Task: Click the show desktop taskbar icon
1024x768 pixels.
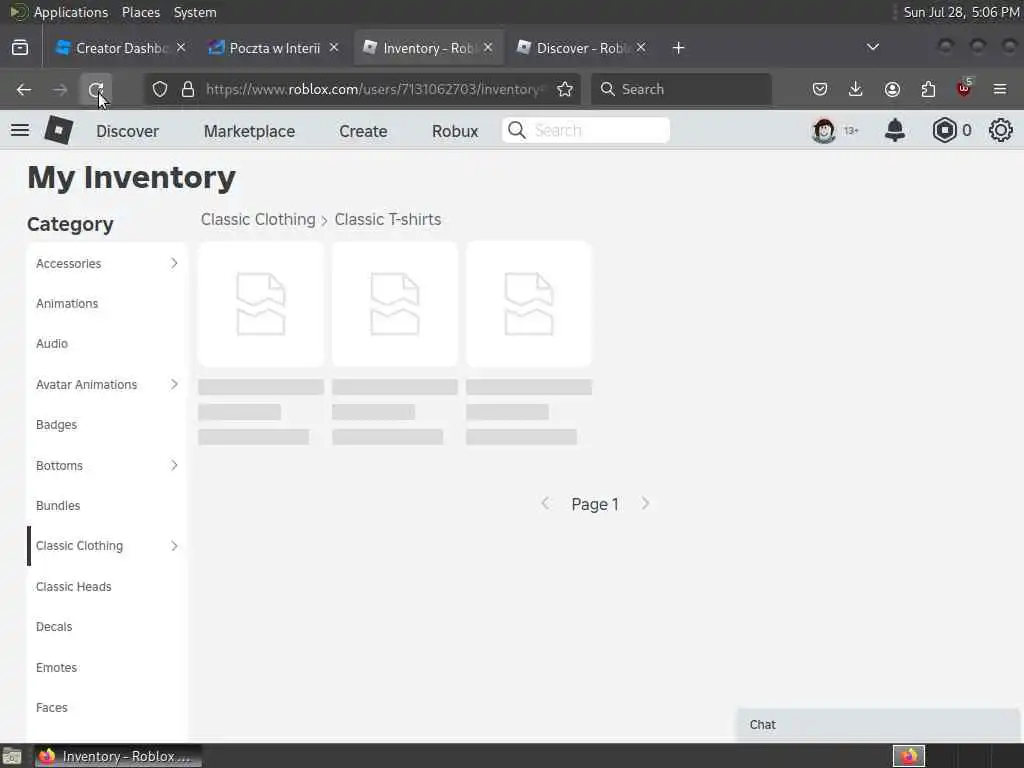Action: pyautogui.click(x=12, y=756)
